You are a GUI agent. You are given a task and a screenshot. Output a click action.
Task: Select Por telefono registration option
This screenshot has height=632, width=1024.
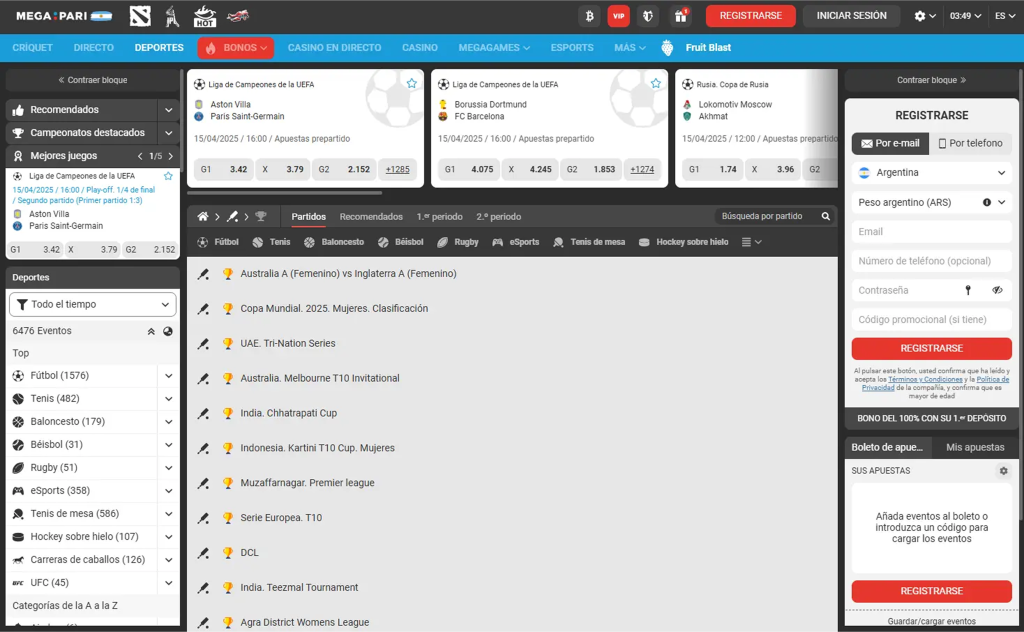point(970,144)
